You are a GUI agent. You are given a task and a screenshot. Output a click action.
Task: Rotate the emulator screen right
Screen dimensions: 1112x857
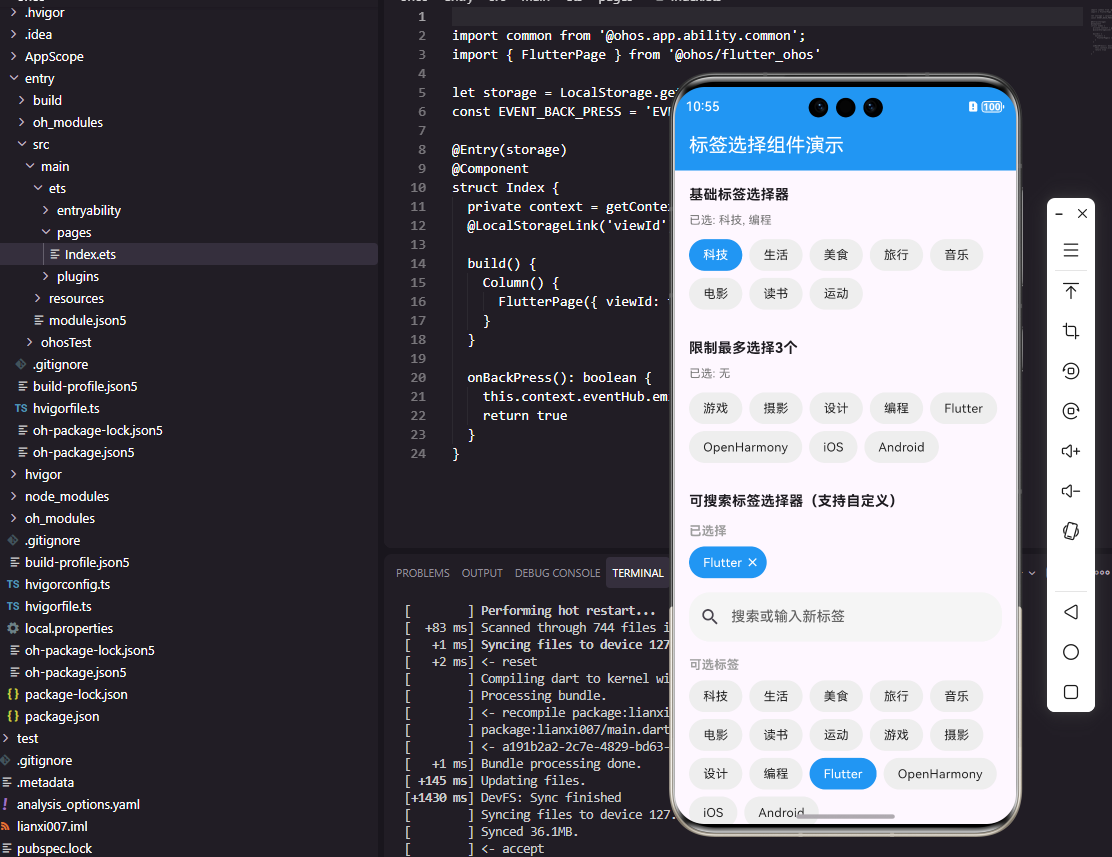click(1070, 411)
